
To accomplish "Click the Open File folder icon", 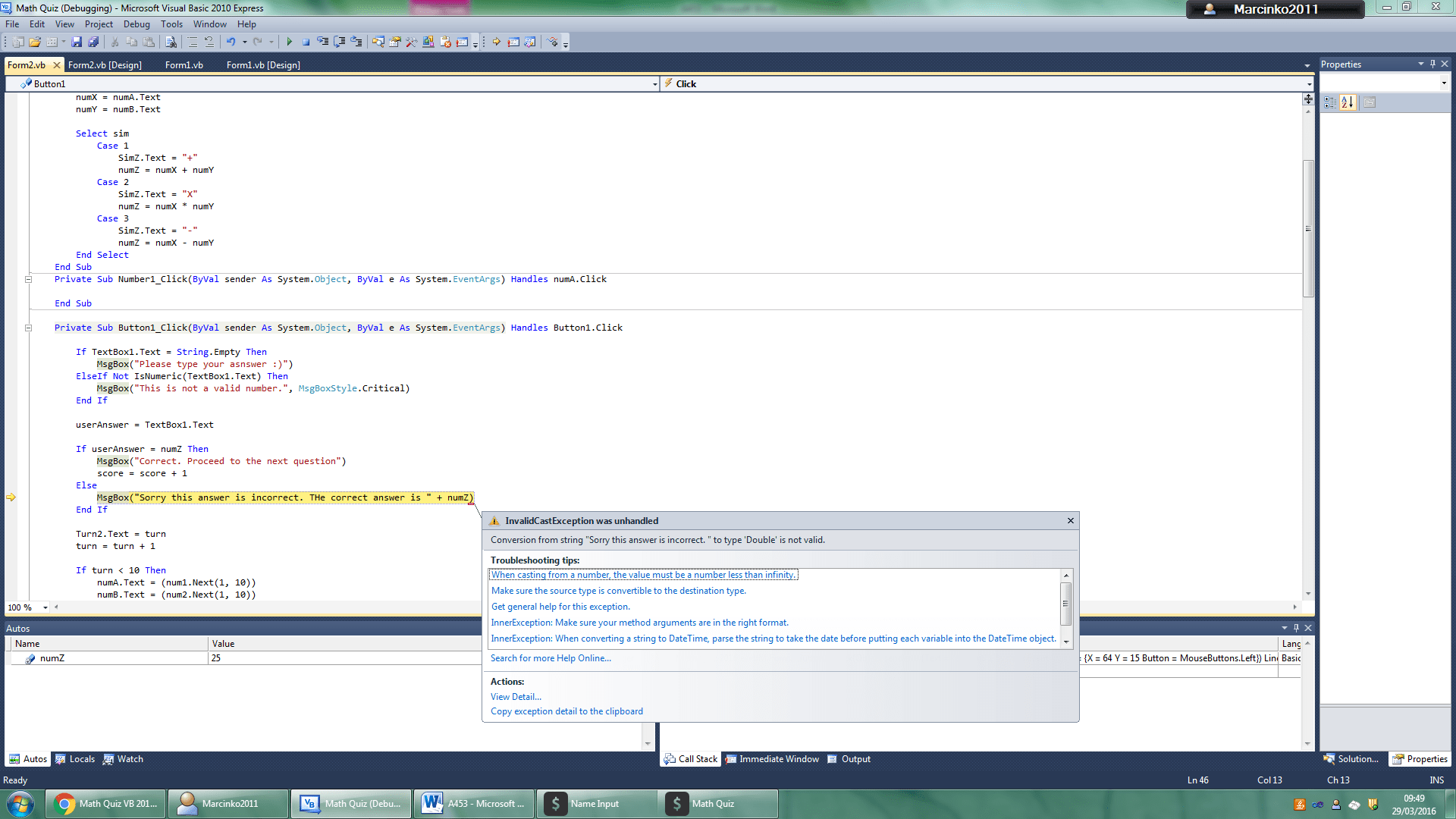I will pos(35,42).
